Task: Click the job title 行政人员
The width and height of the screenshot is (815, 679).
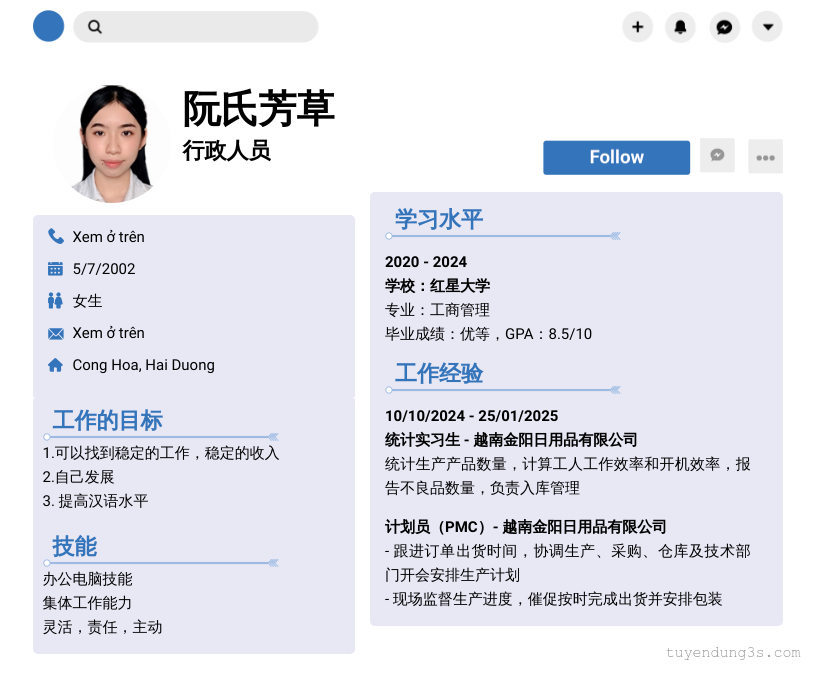Action: [x=226, y=151]
